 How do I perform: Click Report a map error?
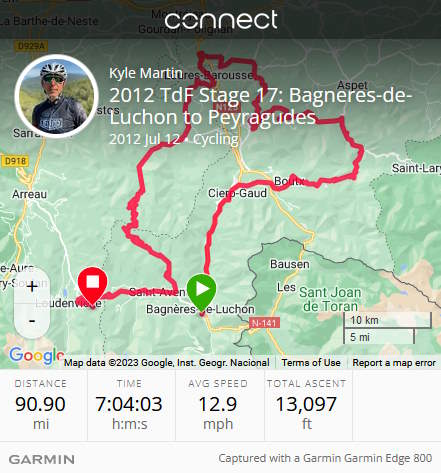point(394,363)
